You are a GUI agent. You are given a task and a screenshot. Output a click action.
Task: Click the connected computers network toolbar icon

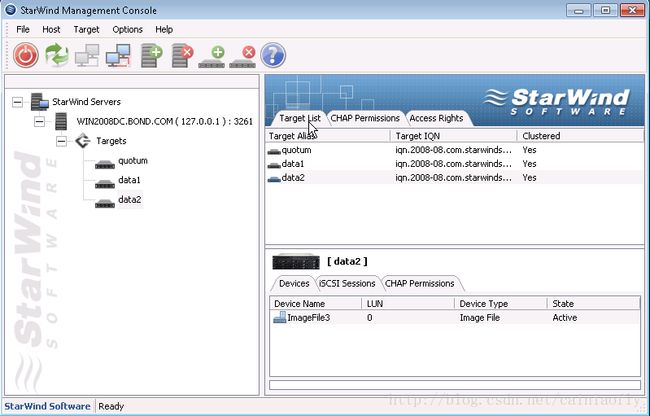point(118,55)
